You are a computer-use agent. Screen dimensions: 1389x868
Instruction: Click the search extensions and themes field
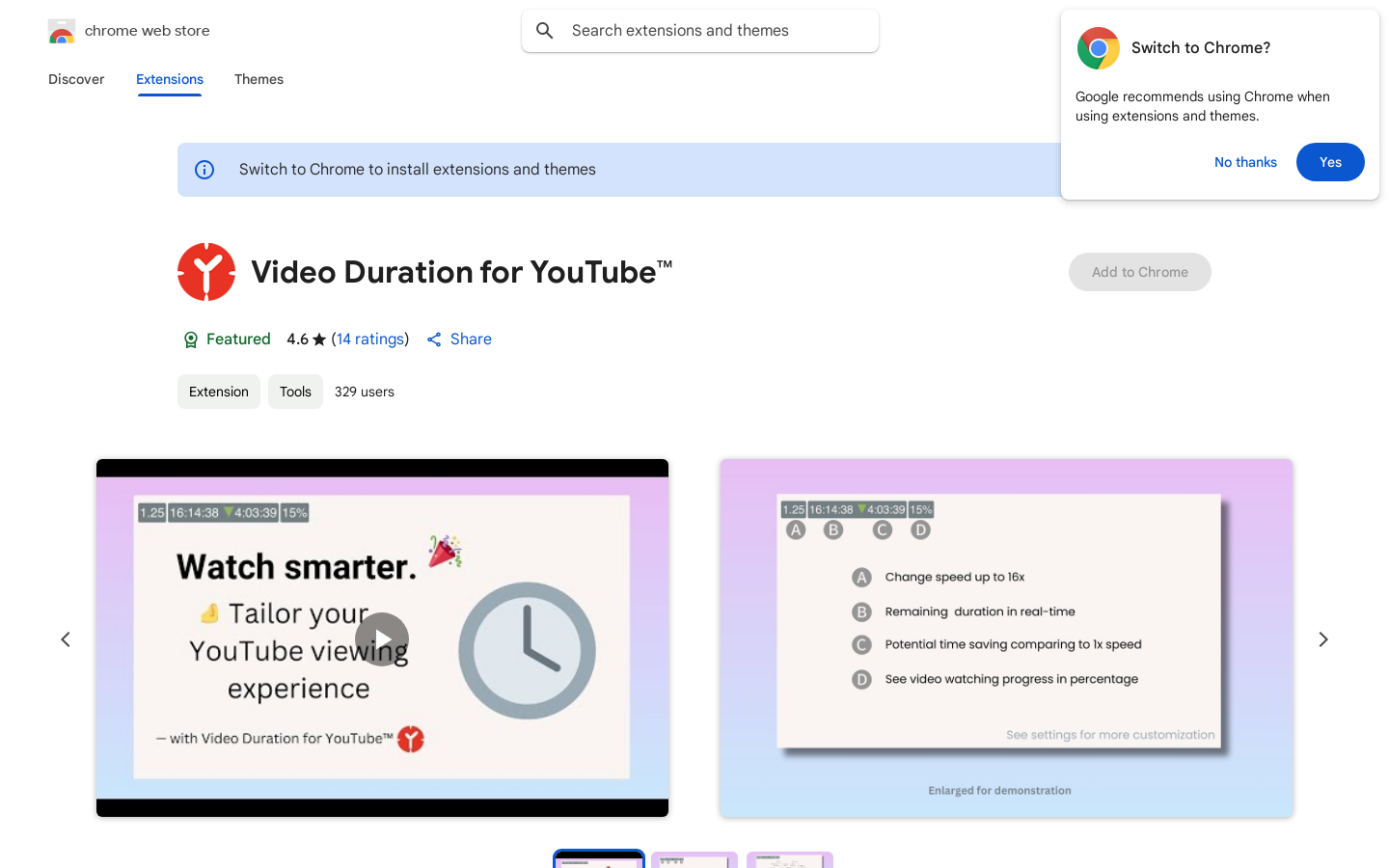click(x=700, y=31)
